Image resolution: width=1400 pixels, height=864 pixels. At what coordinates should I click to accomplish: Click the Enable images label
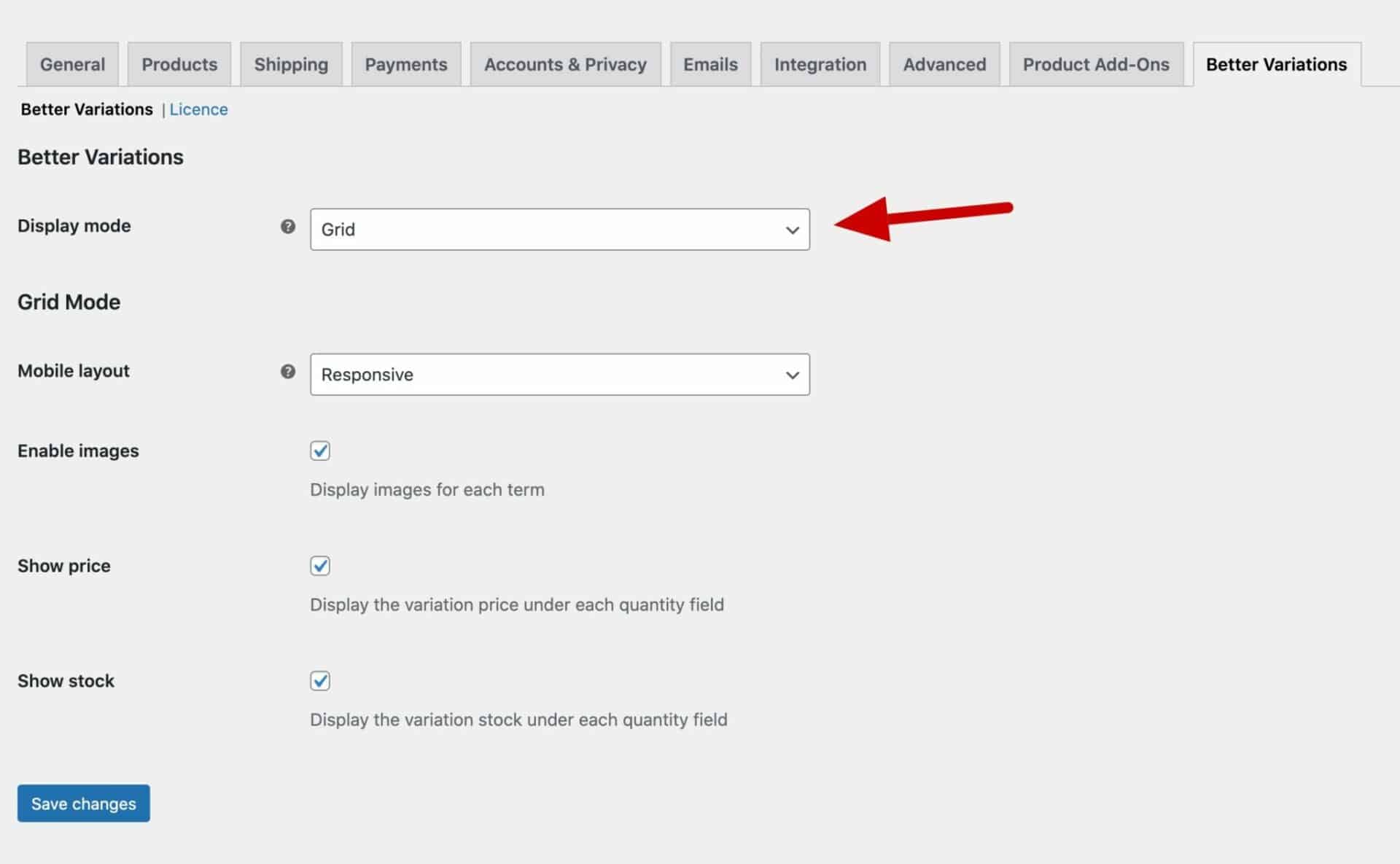coord(78,451)
